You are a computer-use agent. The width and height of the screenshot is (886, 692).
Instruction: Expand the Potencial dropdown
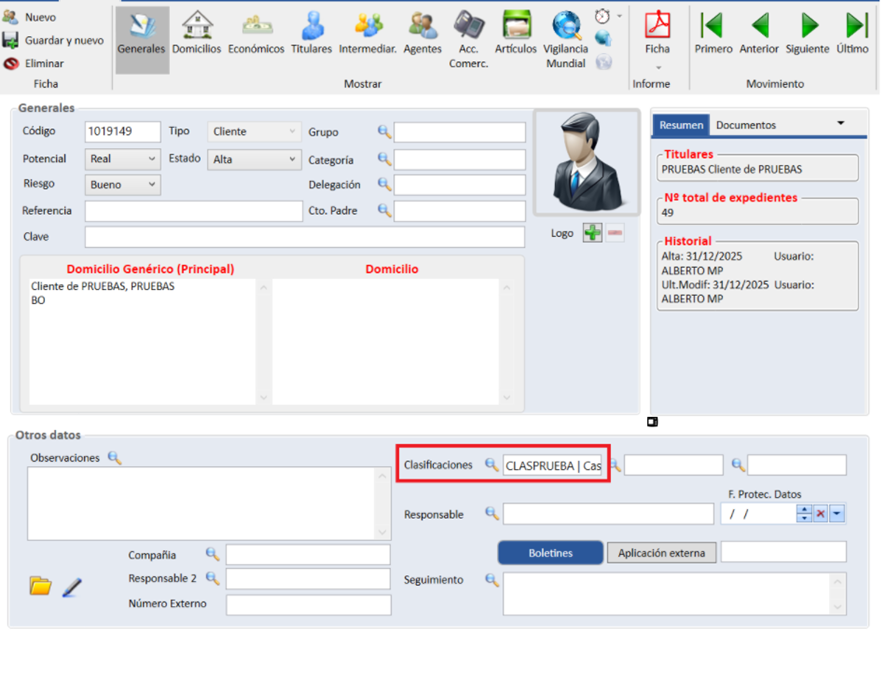(151, 159)
